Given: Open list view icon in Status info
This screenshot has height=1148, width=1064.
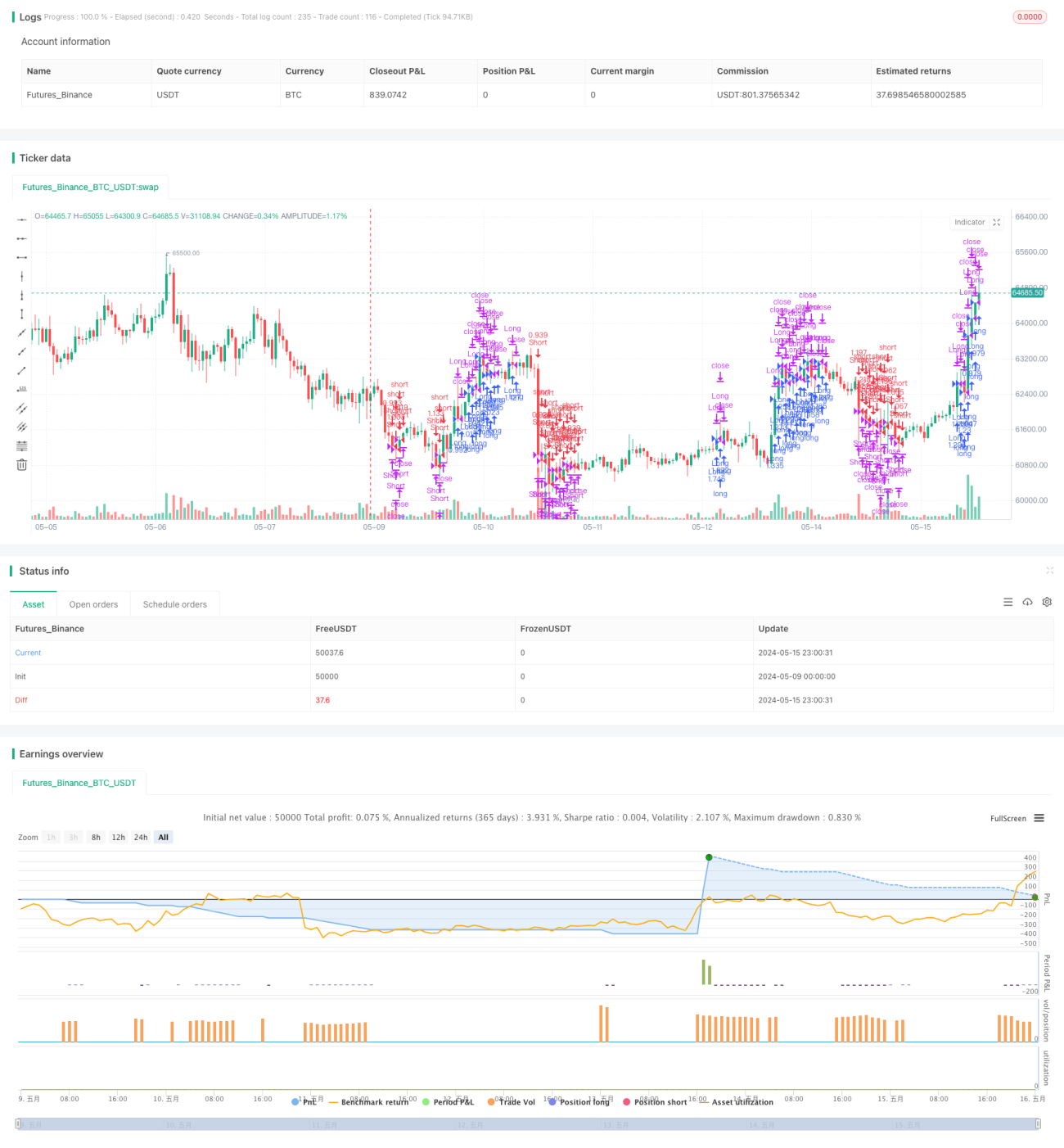Looking at the screenshot, I should (1008, 602).
